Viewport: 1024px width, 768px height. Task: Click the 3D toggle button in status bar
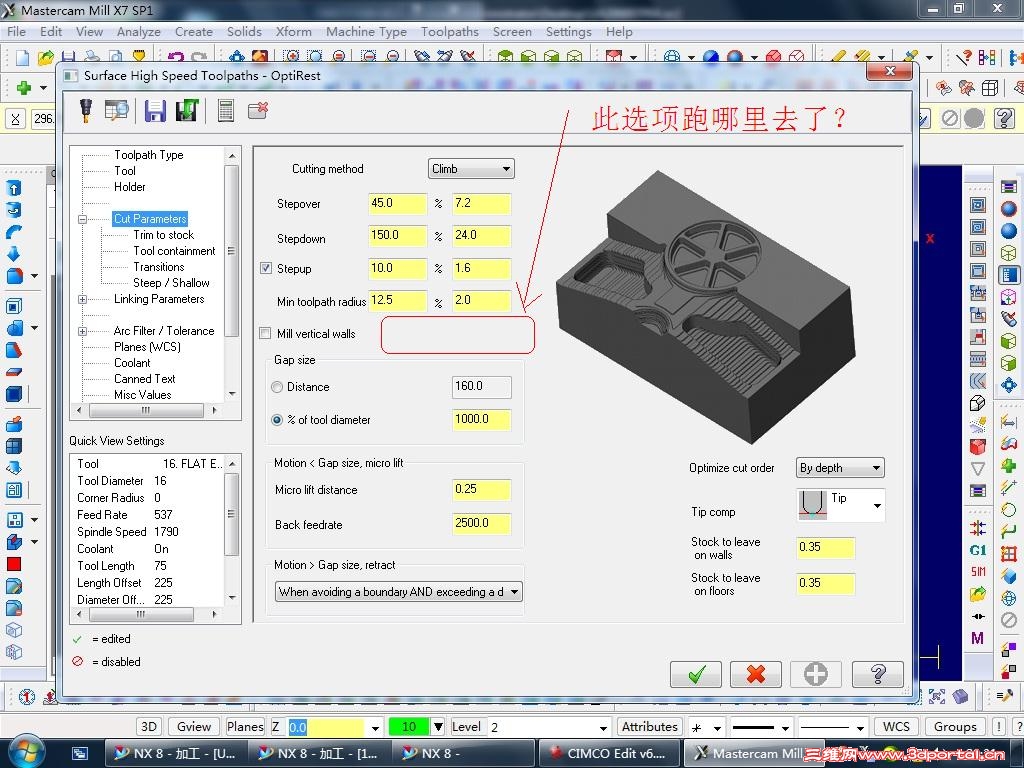click(149, 727)
